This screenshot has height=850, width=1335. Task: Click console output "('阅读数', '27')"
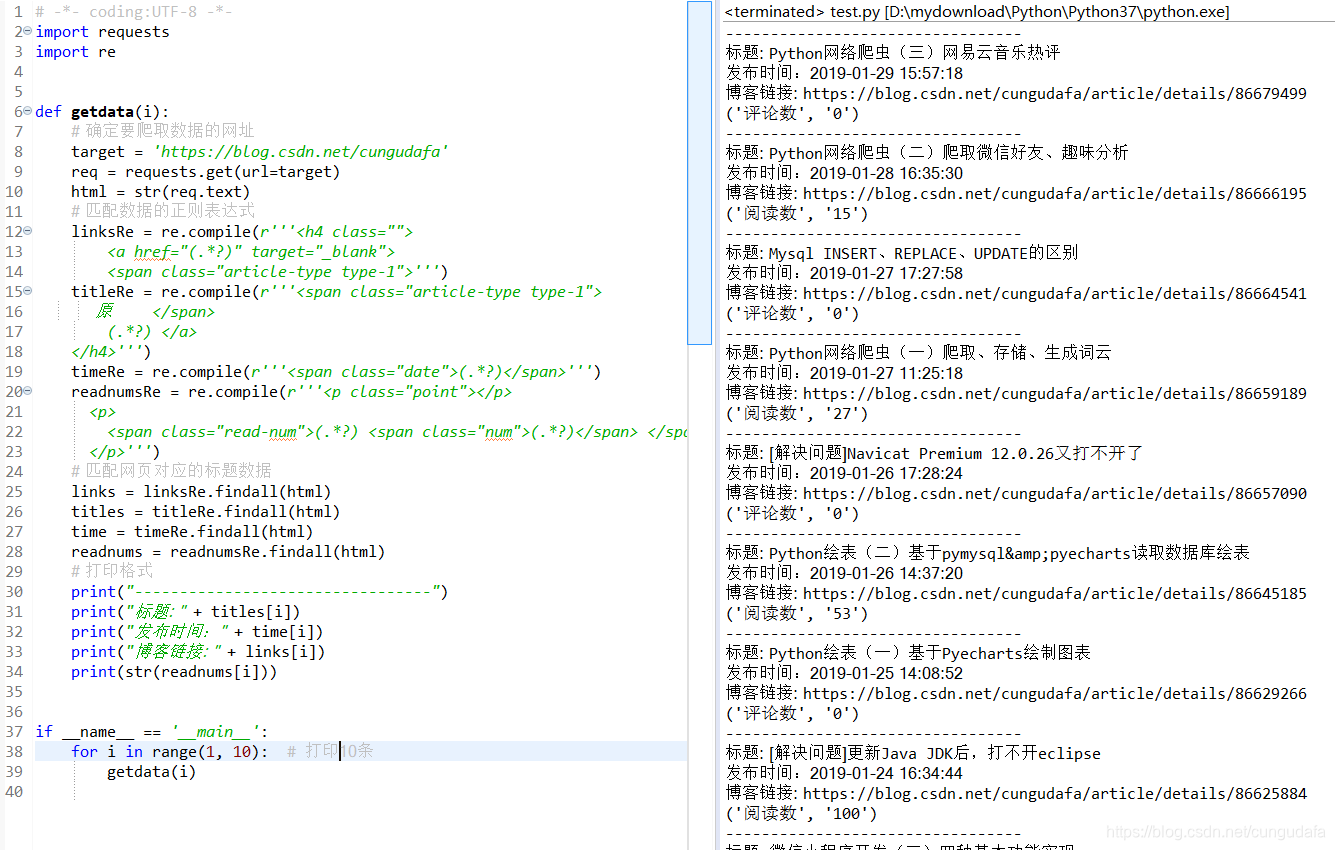pos(797,413)
